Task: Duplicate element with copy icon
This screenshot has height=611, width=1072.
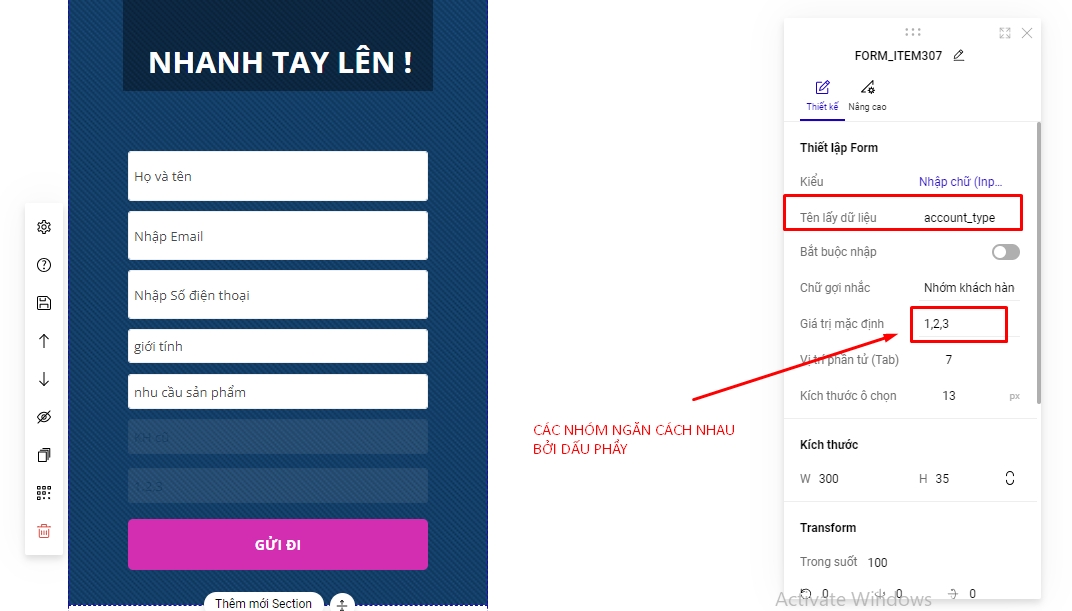Action: click(x=44, y=455)
